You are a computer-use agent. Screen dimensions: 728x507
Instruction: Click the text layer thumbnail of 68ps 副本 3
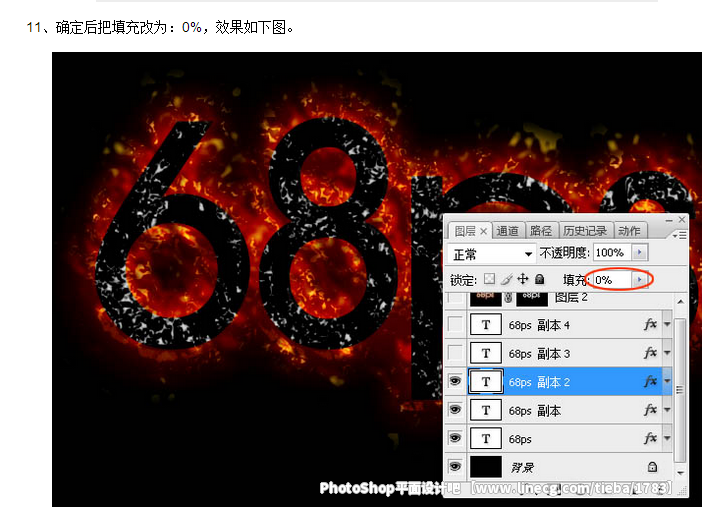point(486,353)
